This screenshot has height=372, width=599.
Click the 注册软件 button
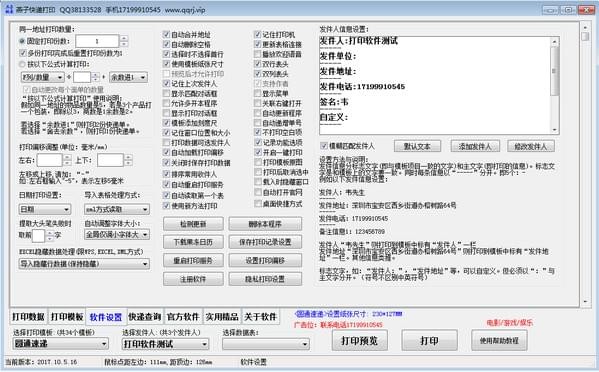tap(193, 279)
